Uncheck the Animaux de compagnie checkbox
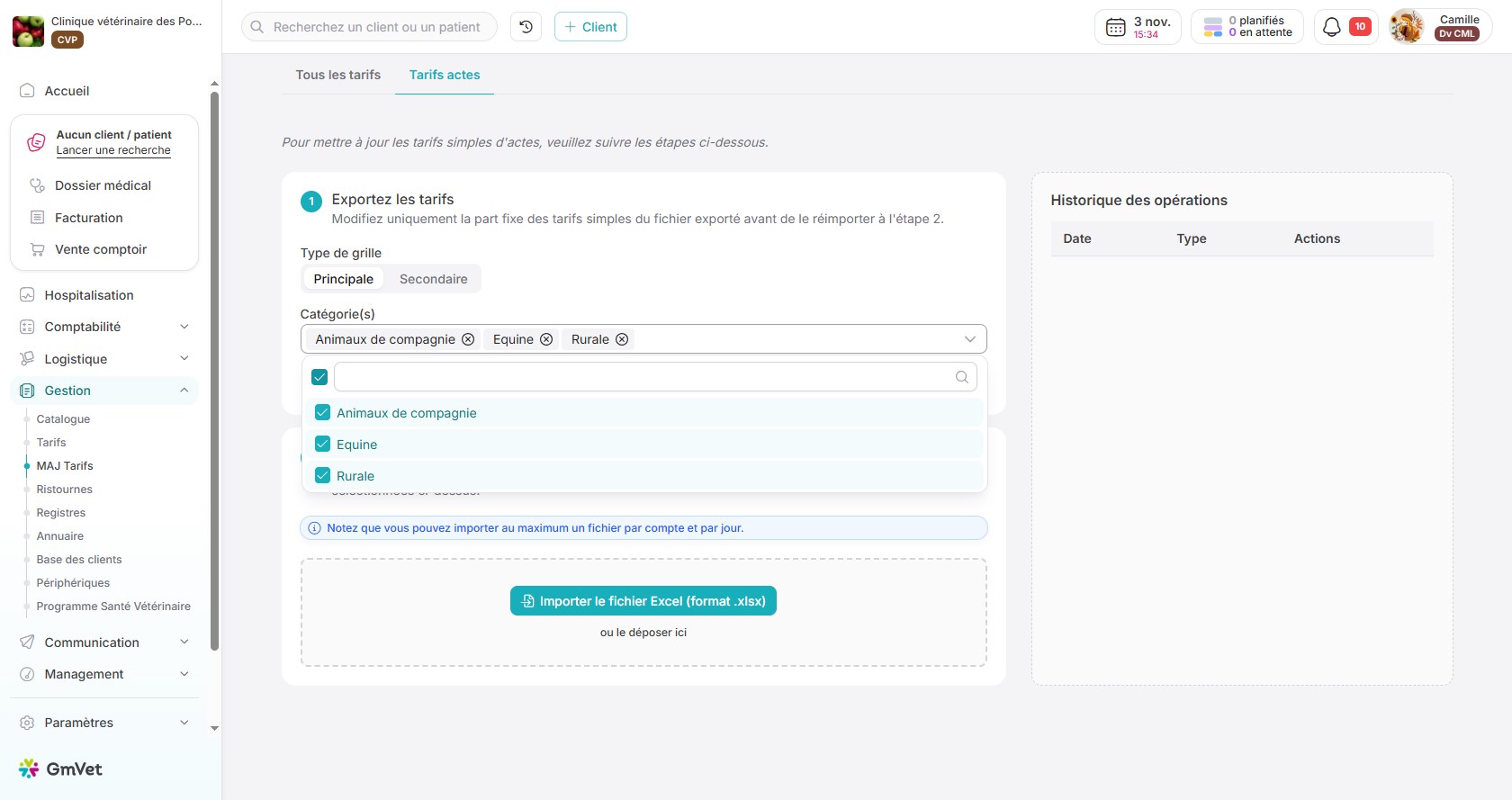 pos(322,413)
